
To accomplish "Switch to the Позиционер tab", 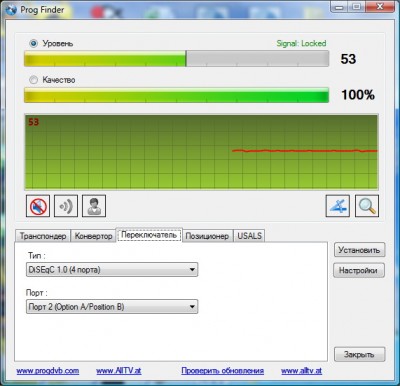I will tap(207, 236).
